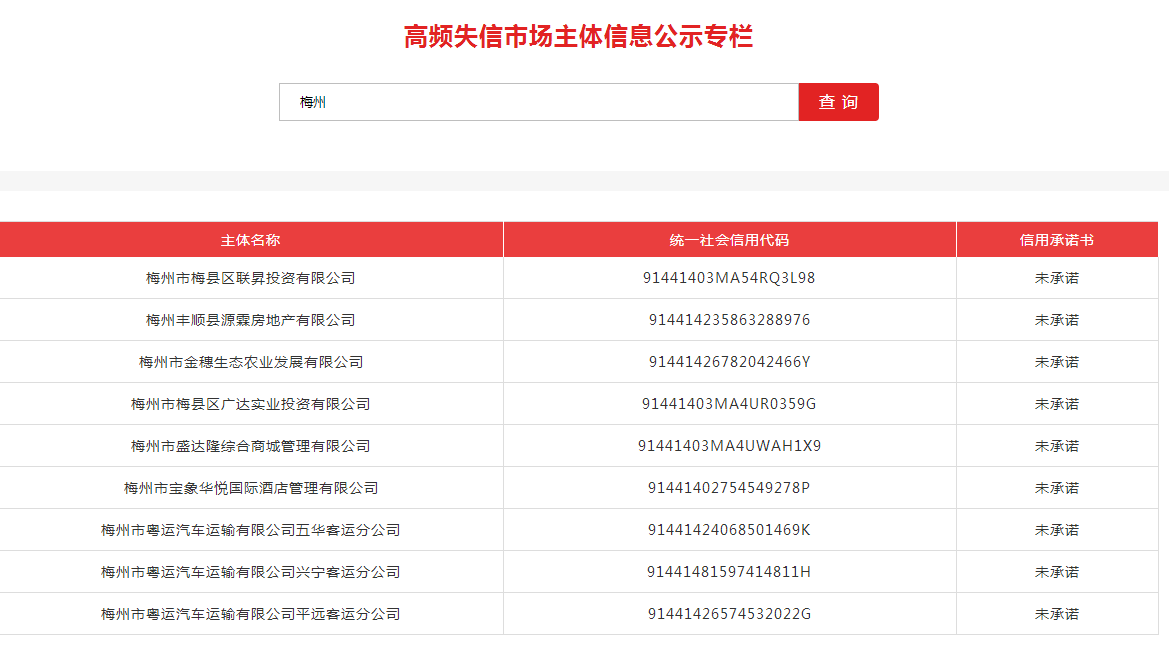
Task: Select 梅州市金穗生态农业发展有限公司 row name
Action: [x=251, y=362]
